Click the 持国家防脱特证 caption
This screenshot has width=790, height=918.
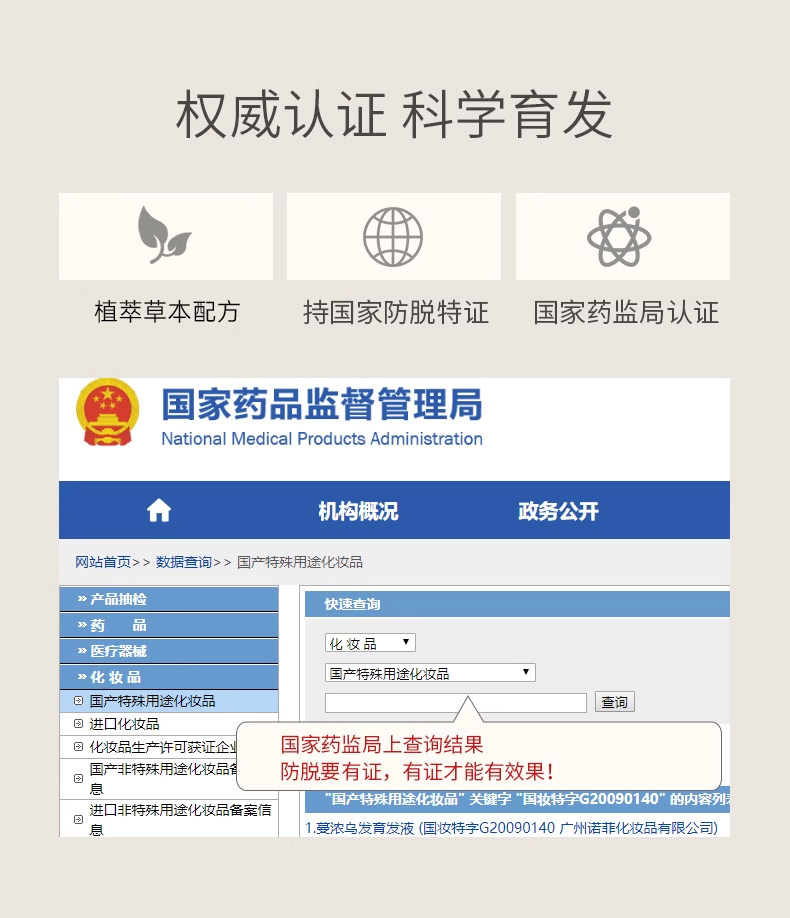(396, 312)
